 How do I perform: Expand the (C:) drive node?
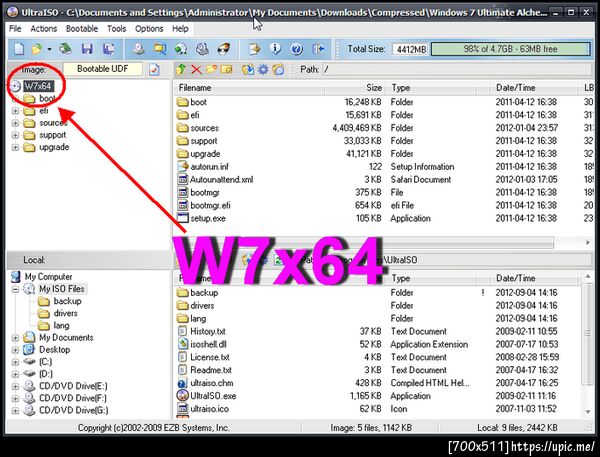[15, 362]
